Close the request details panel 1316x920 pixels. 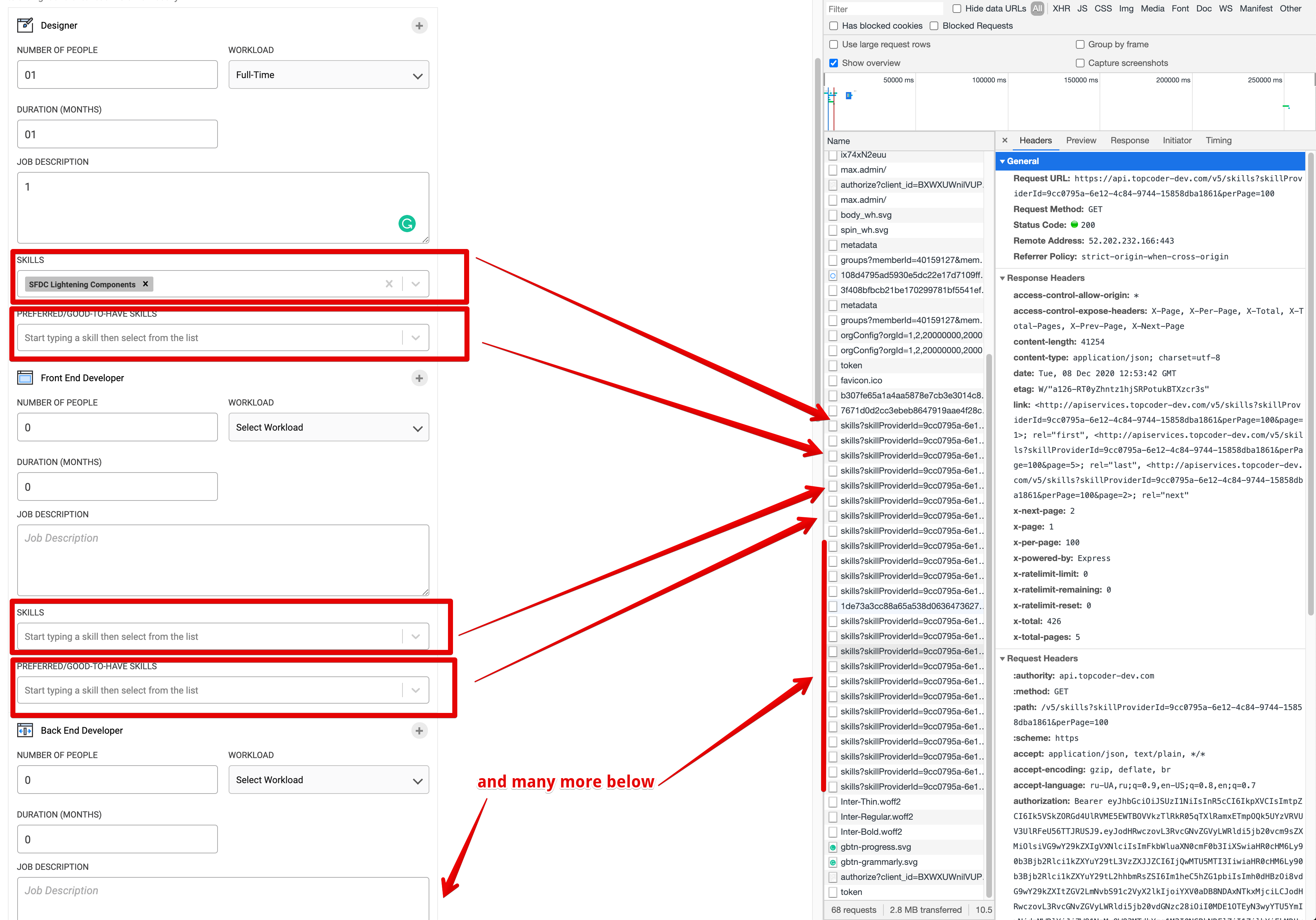[1005, 140]
